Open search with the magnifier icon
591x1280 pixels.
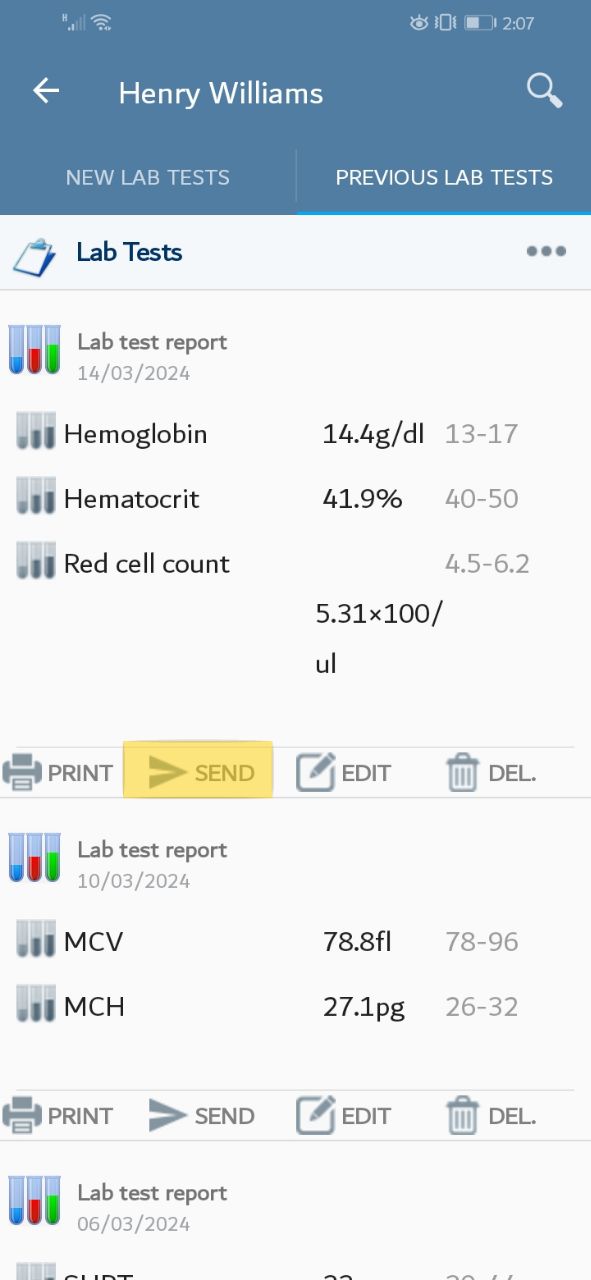544,90
